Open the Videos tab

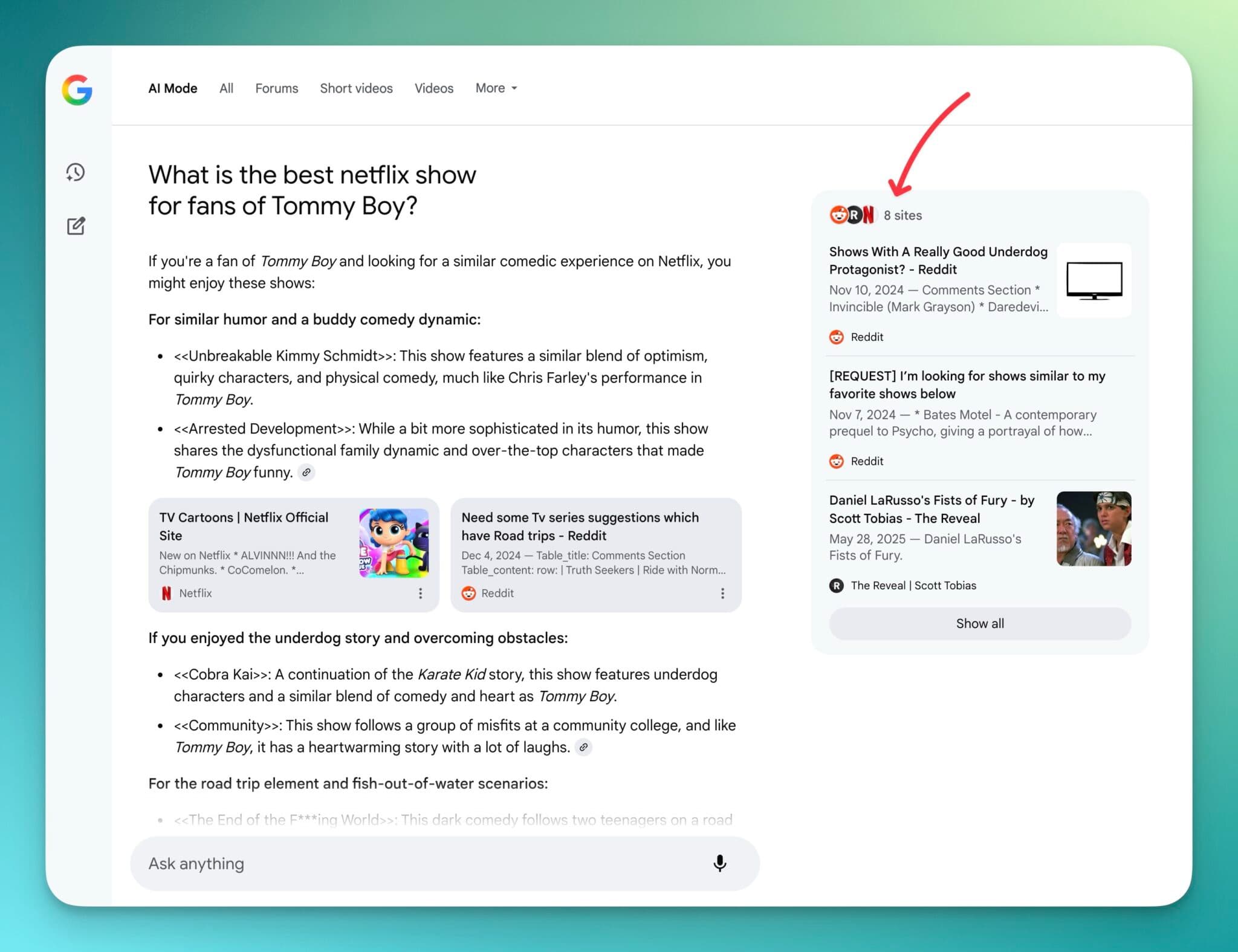(x=433, y=88)
